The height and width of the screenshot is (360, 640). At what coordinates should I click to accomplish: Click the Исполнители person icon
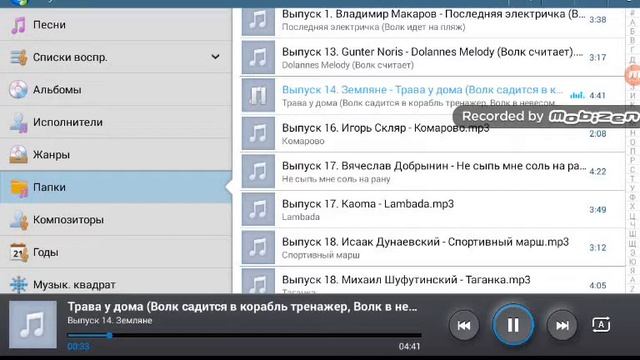[x=18, y=122]
